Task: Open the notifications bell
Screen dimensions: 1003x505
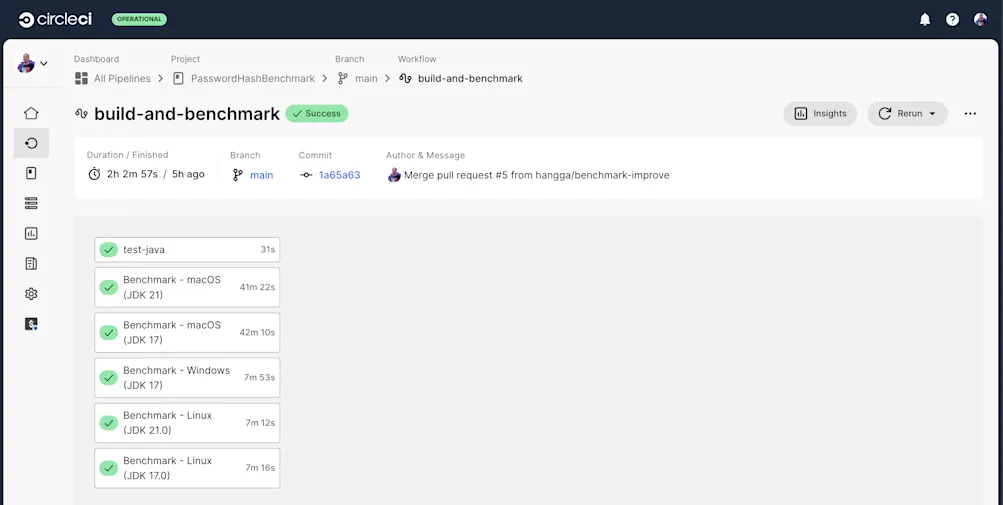Action: point(925,20)
